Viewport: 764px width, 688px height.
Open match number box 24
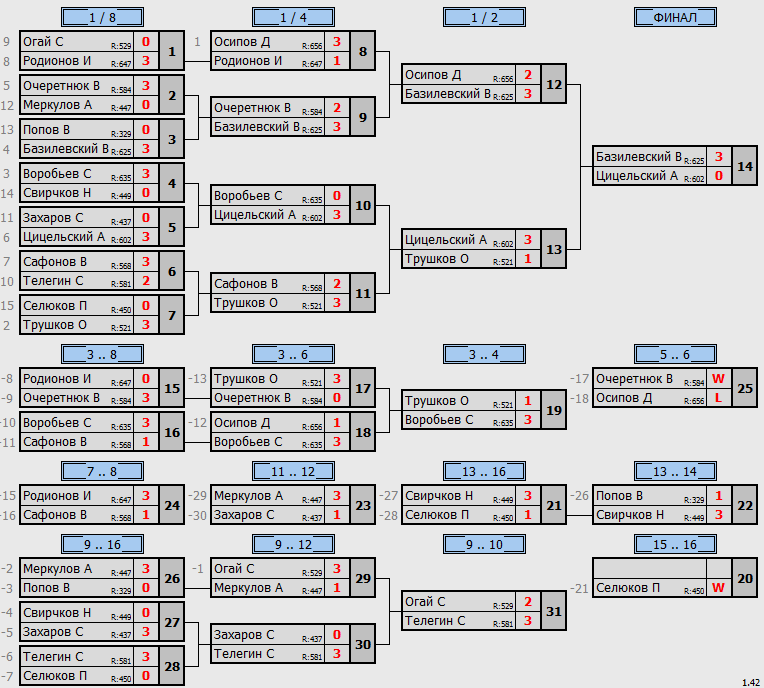pos(172,505)
